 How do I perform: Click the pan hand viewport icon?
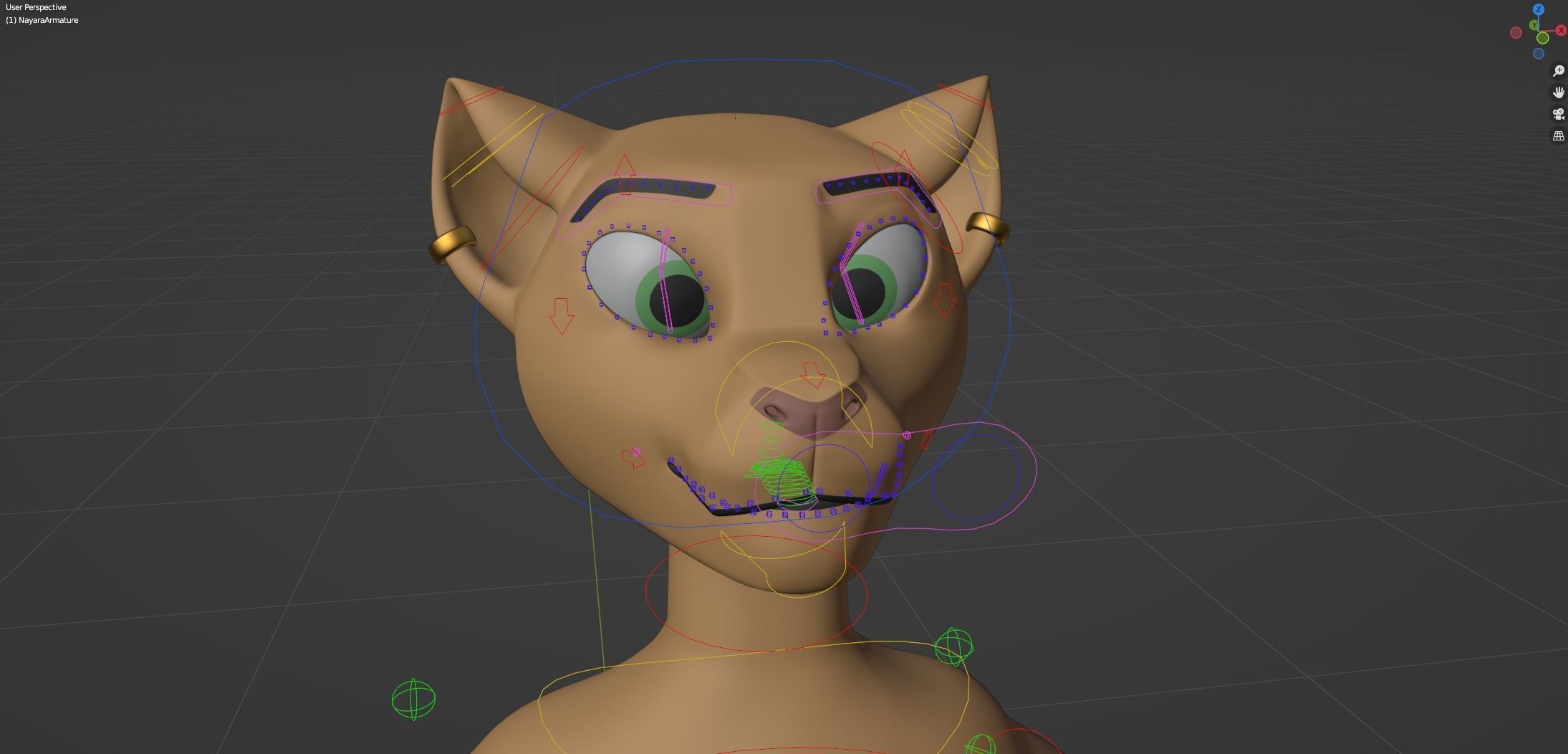pos(1558,92)
